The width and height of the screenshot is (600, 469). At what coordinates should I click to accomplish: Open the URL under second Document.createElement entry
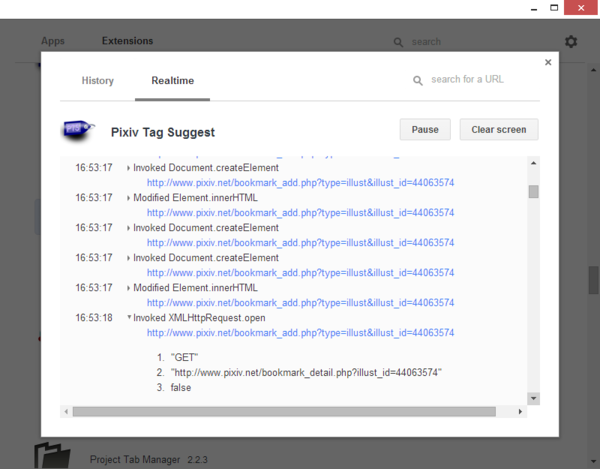click(300, 243)
